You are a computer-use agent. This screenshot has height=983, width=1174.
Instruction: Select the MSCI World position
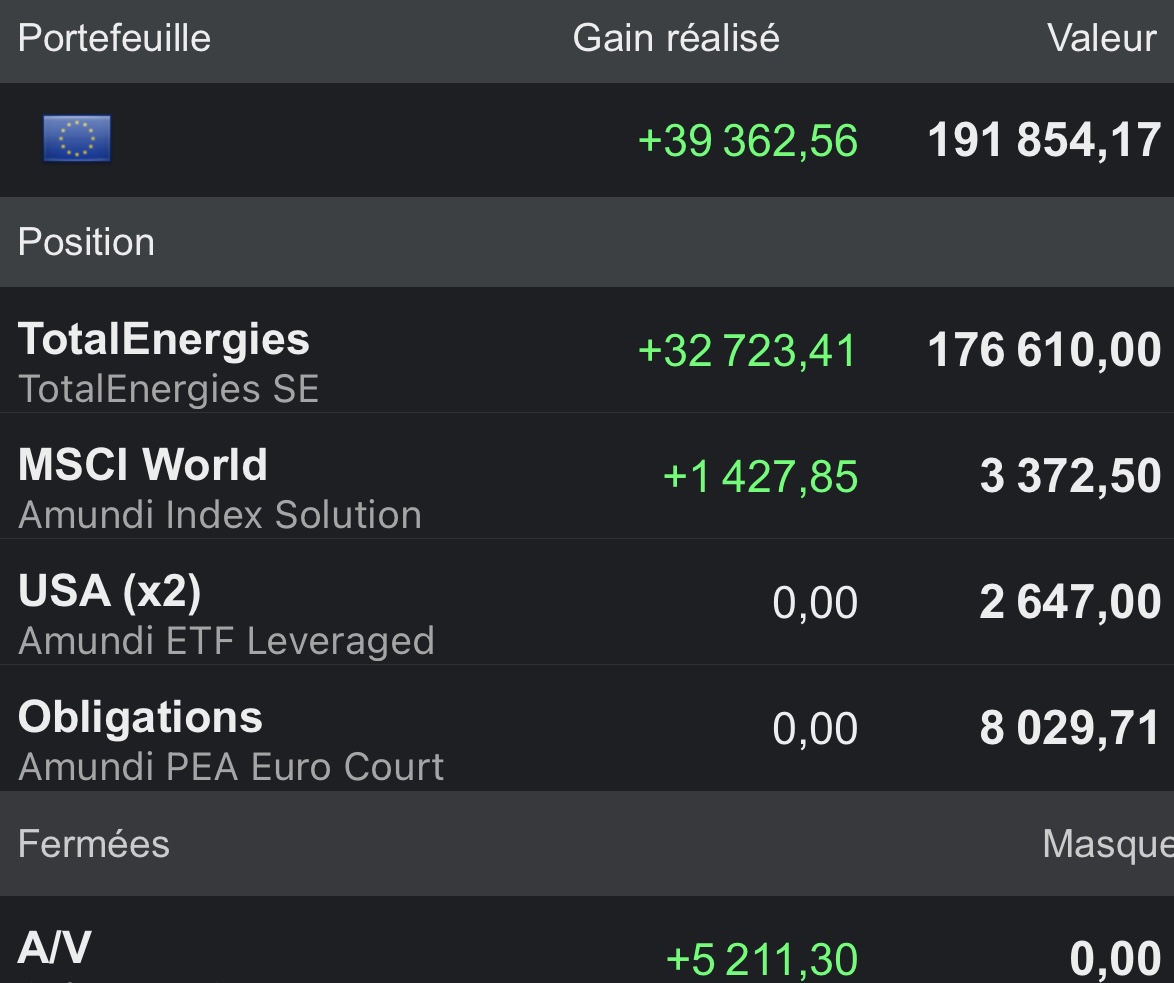pos(587,475)
